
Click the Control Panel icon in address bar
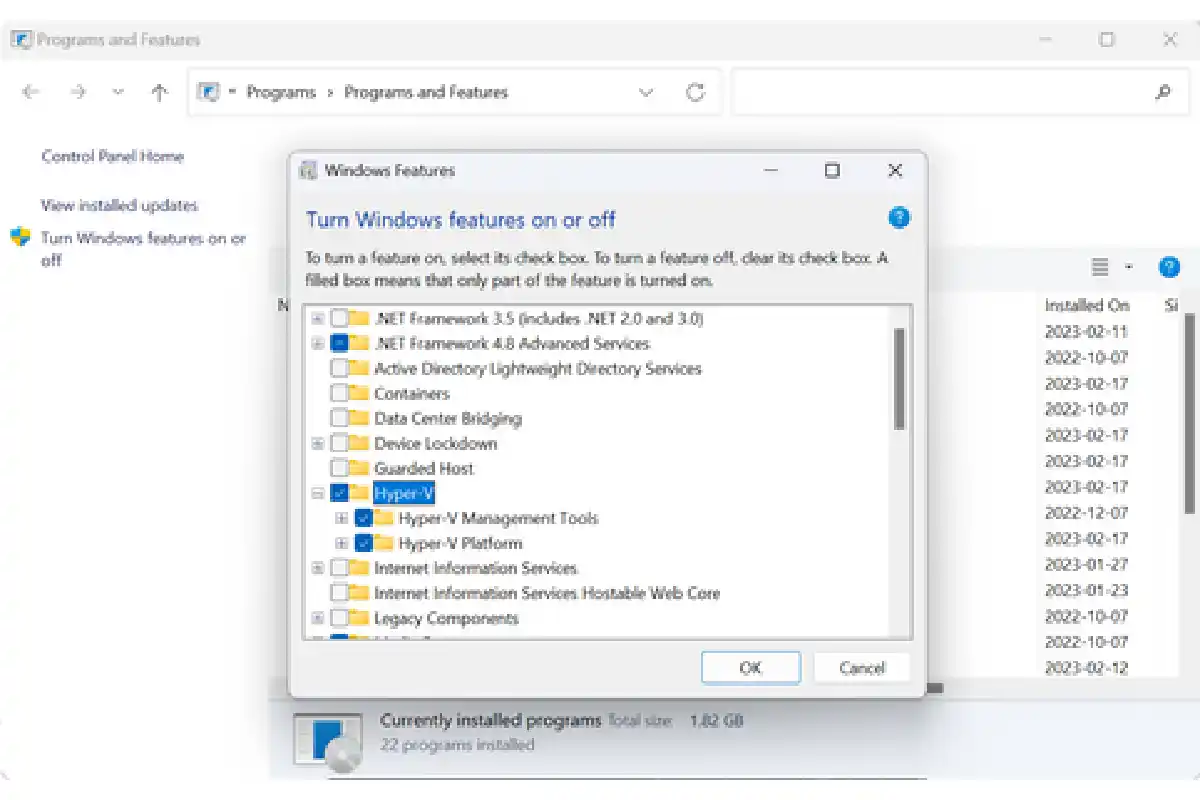pos(208,92)
